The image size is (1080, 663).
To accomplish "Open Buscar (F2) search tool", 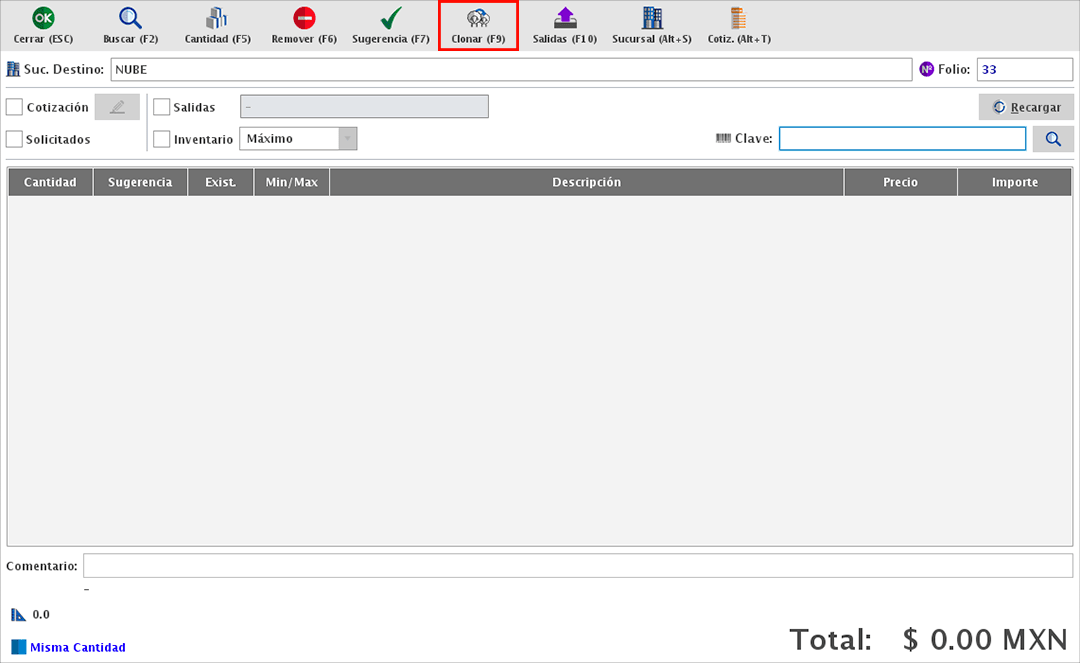I will tap(130, 18).
